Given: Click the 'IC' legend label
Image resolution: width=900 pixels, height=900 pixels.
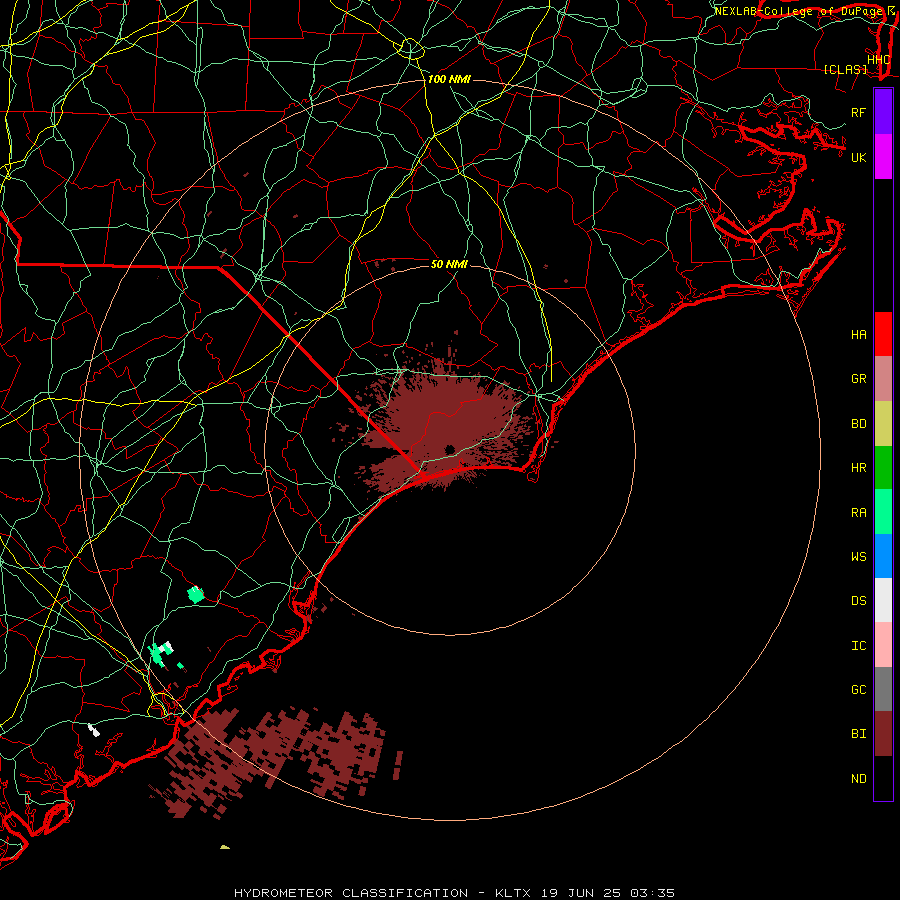Looking at the screenshot, I should pos(858,646).
